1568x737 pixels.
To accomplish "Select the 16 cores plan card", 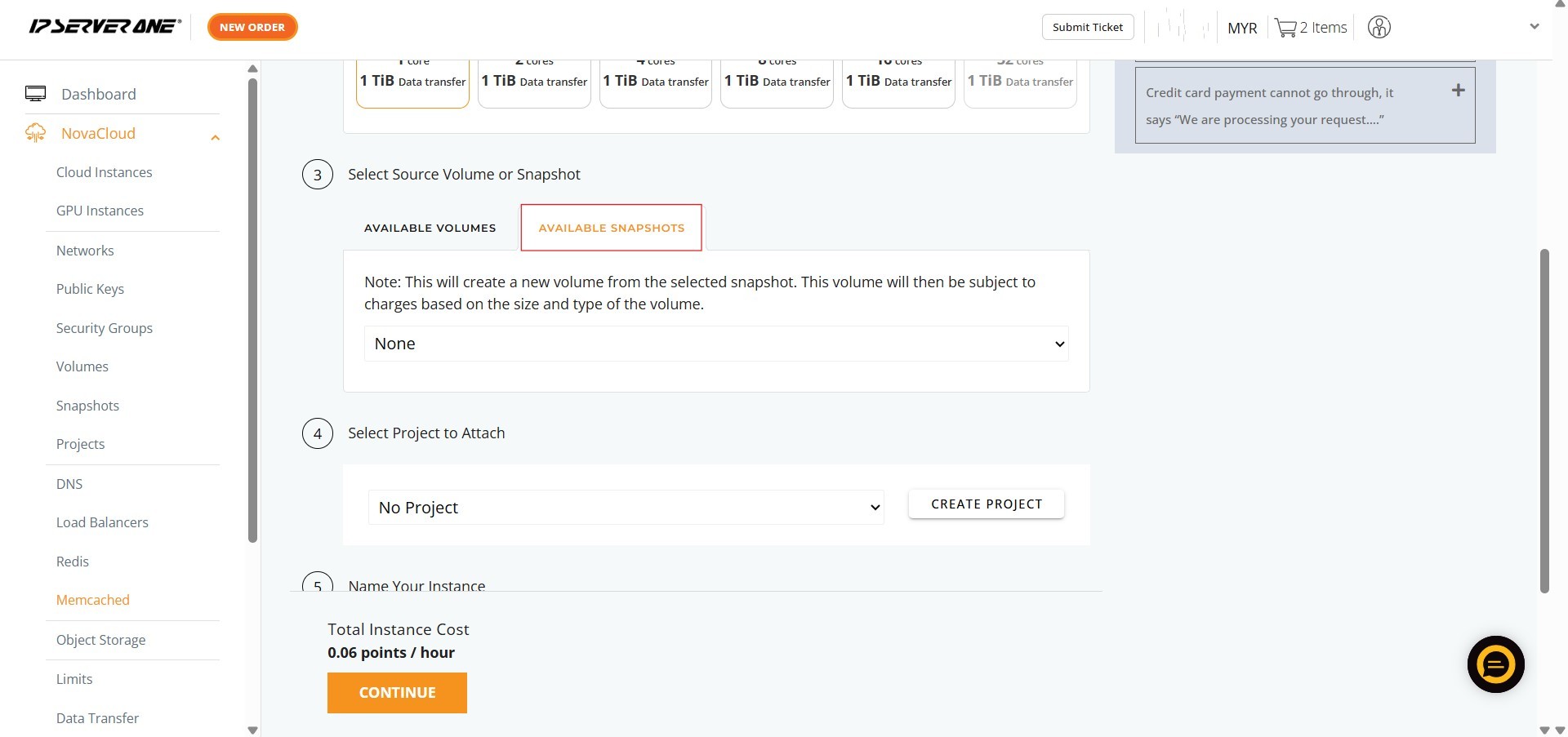I will 898,82.
